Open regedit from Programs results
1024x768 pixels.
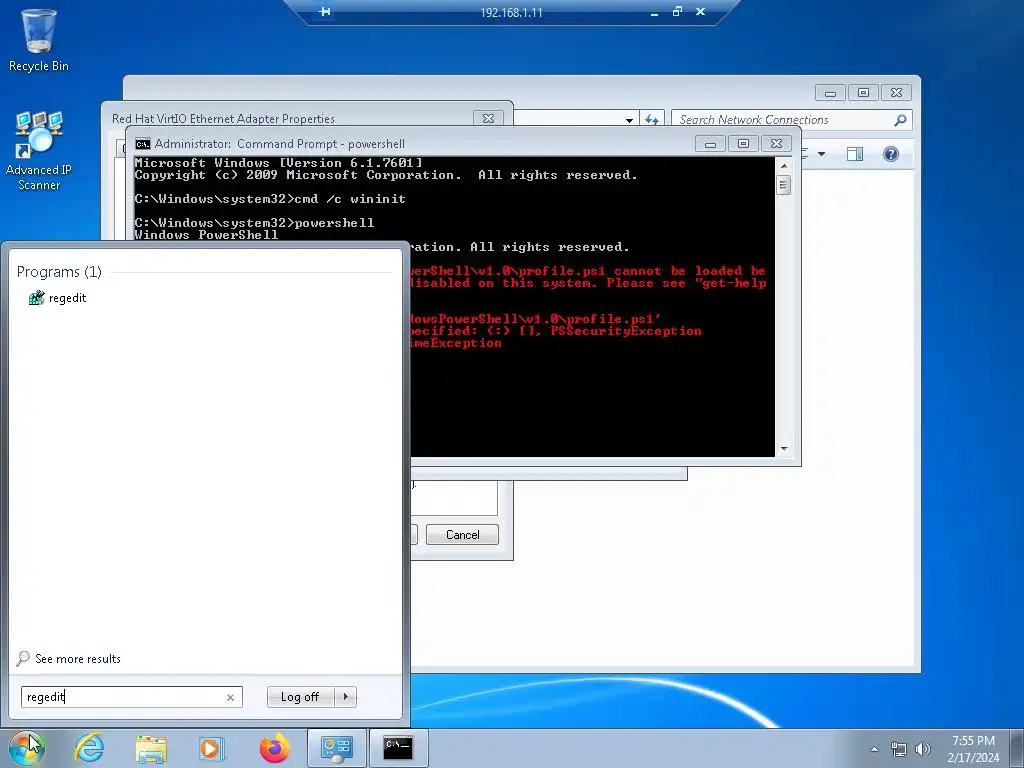coord(57,298)
